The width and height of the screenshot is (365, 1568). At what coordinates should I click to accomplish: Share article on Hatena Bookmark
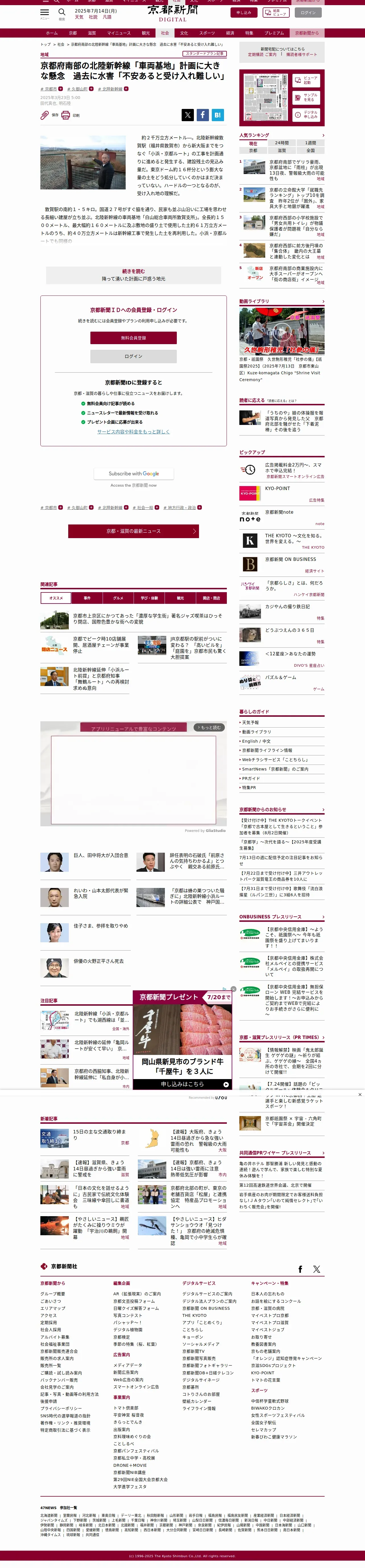pyautogui.click(x=217, y=114)
